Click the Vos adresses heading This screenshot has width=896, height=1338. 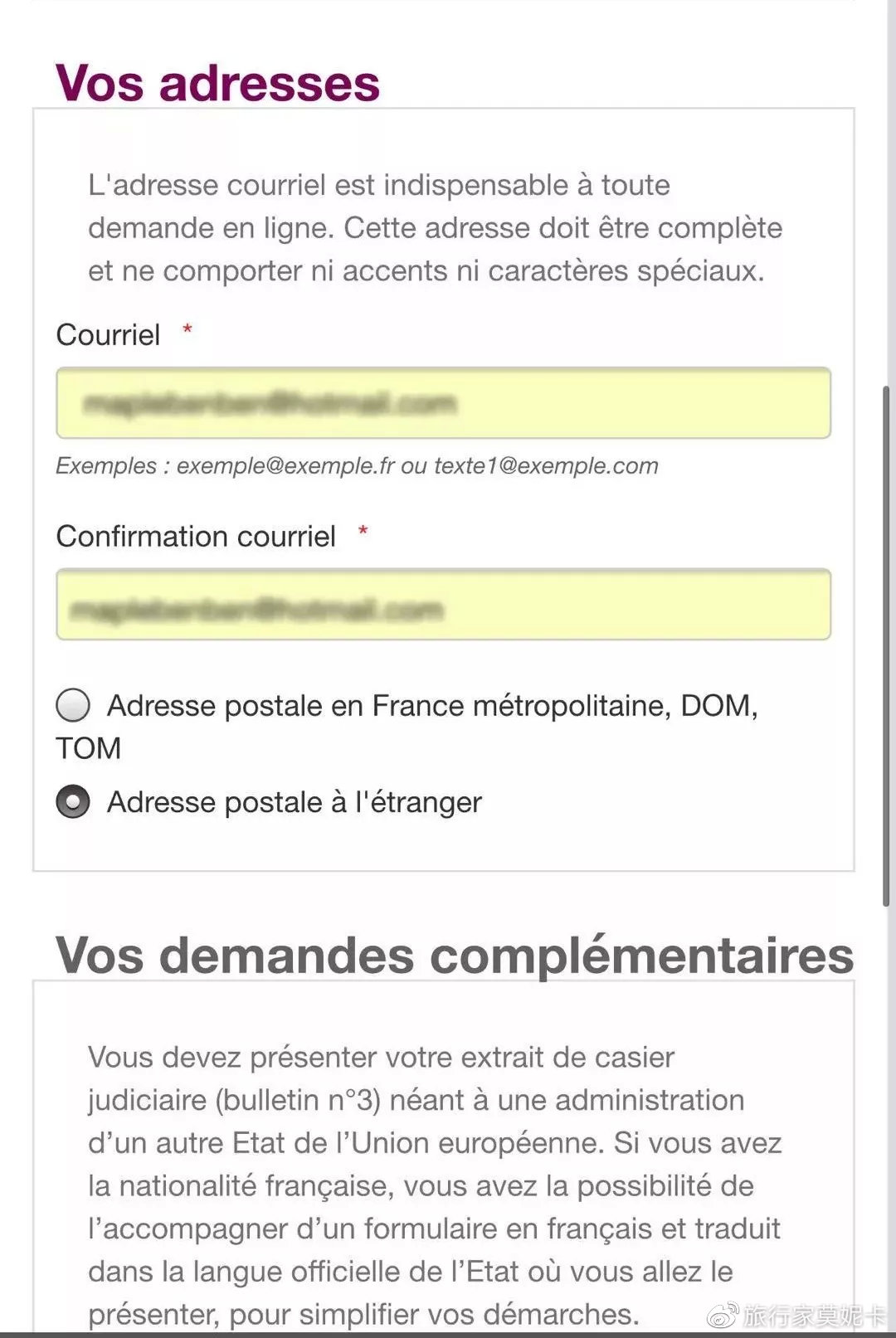coord(218,84)
